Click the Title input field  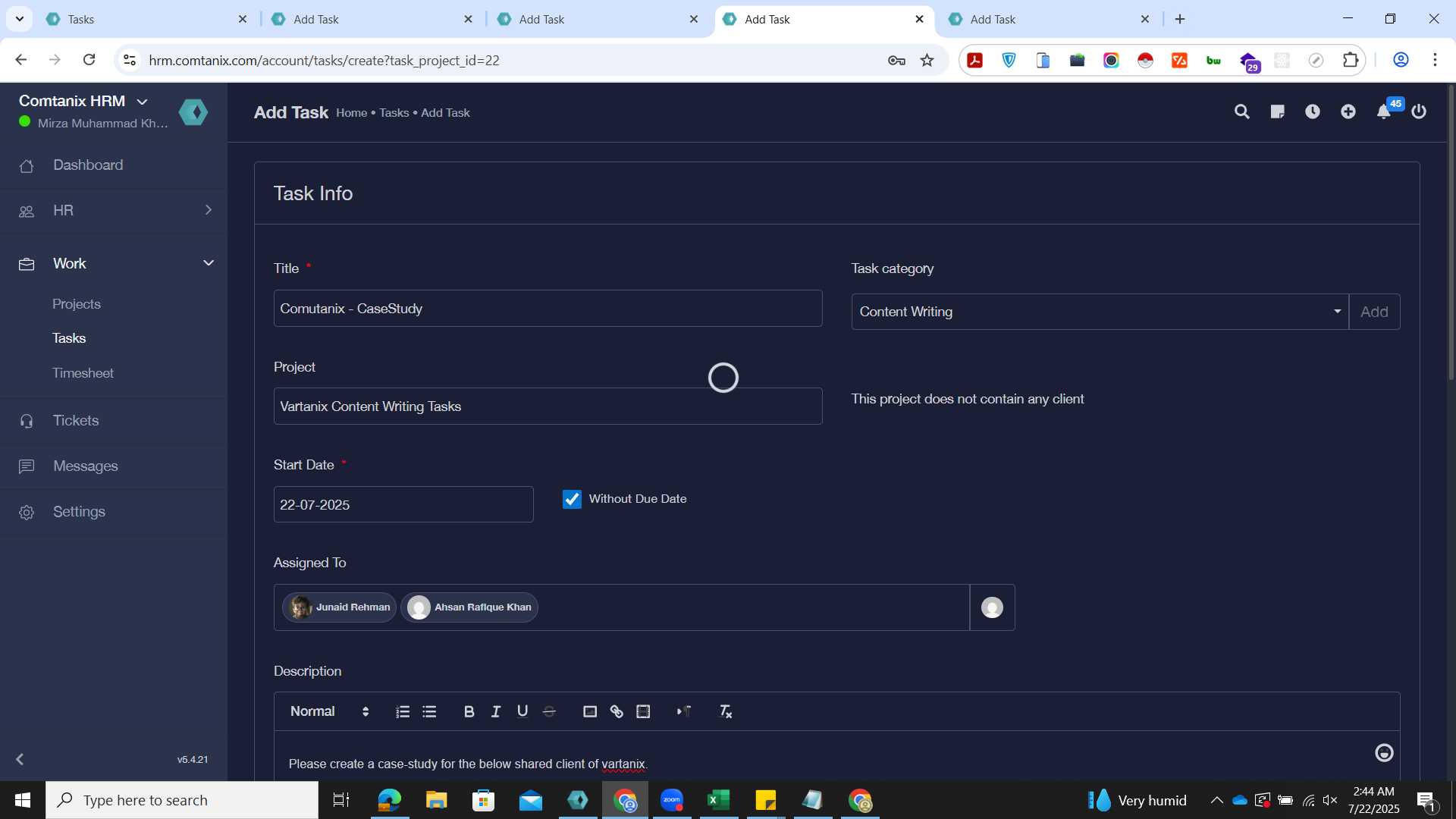pyautogui.click(x=548, y=309)
